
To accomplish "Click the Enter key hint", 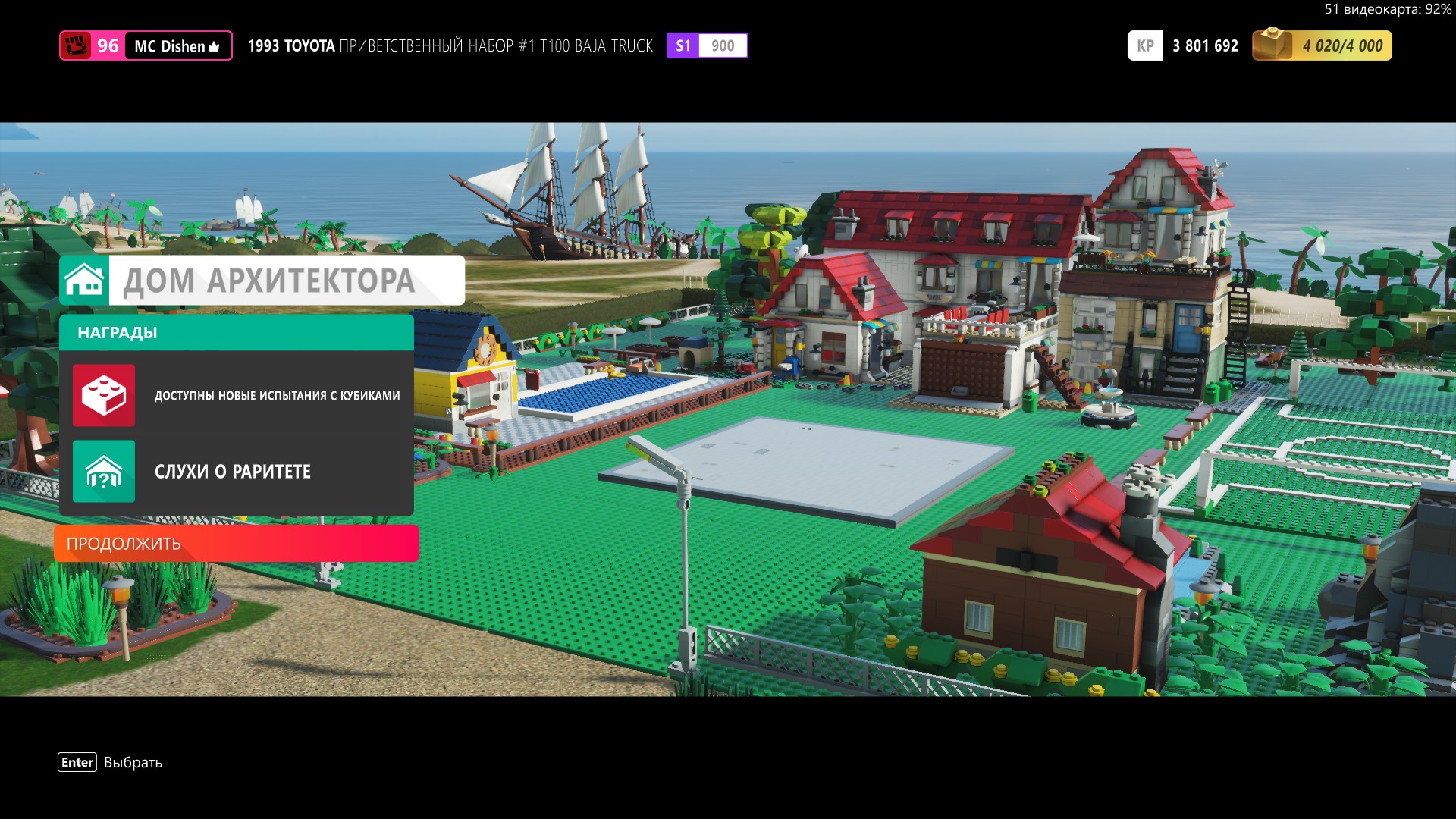I will pyautogui.click(x=77, y=762).
